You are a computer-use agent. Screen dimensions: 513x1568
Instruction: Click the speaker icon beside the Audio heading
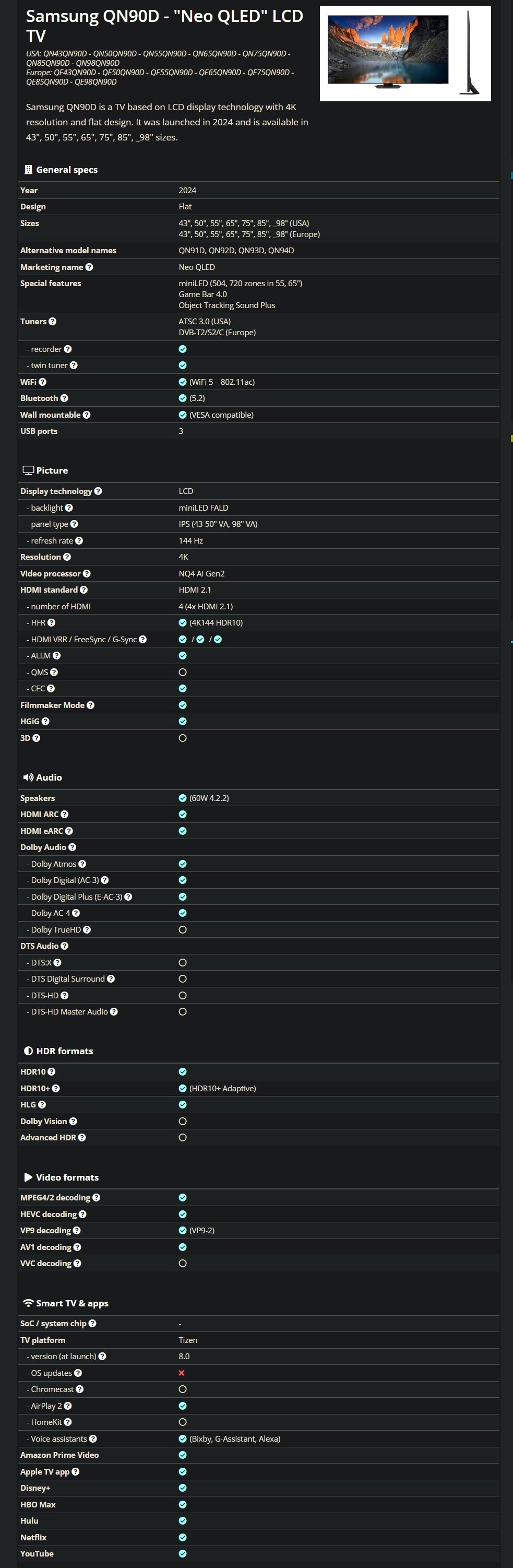coord(28,777)
